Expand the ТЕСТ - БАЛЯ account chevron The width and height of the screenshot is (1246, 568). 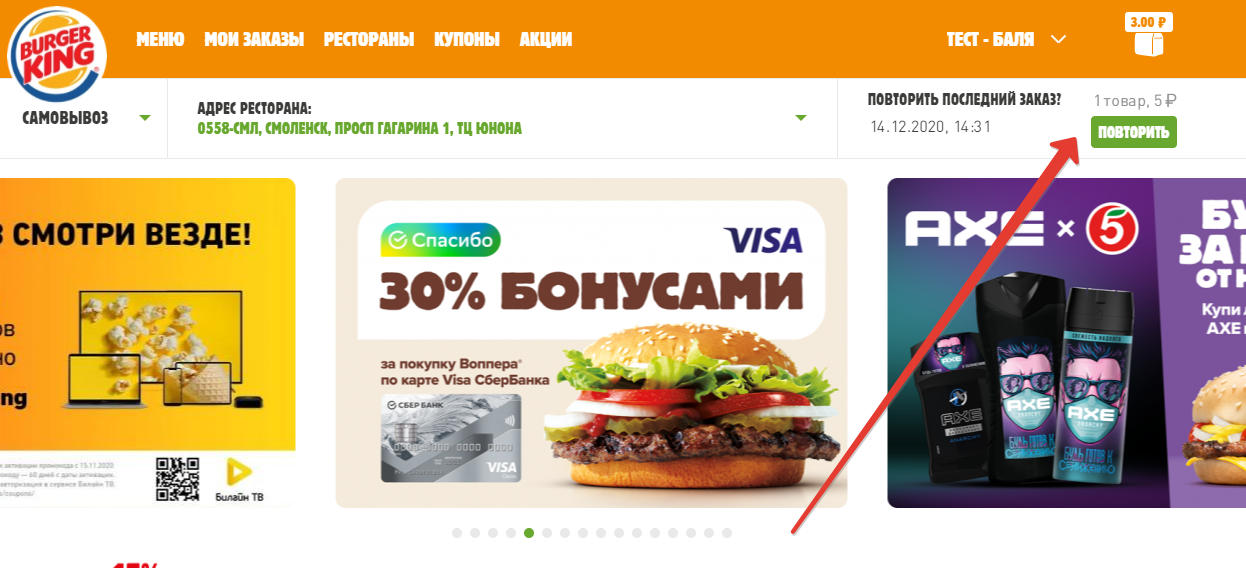click(1059, 40)
